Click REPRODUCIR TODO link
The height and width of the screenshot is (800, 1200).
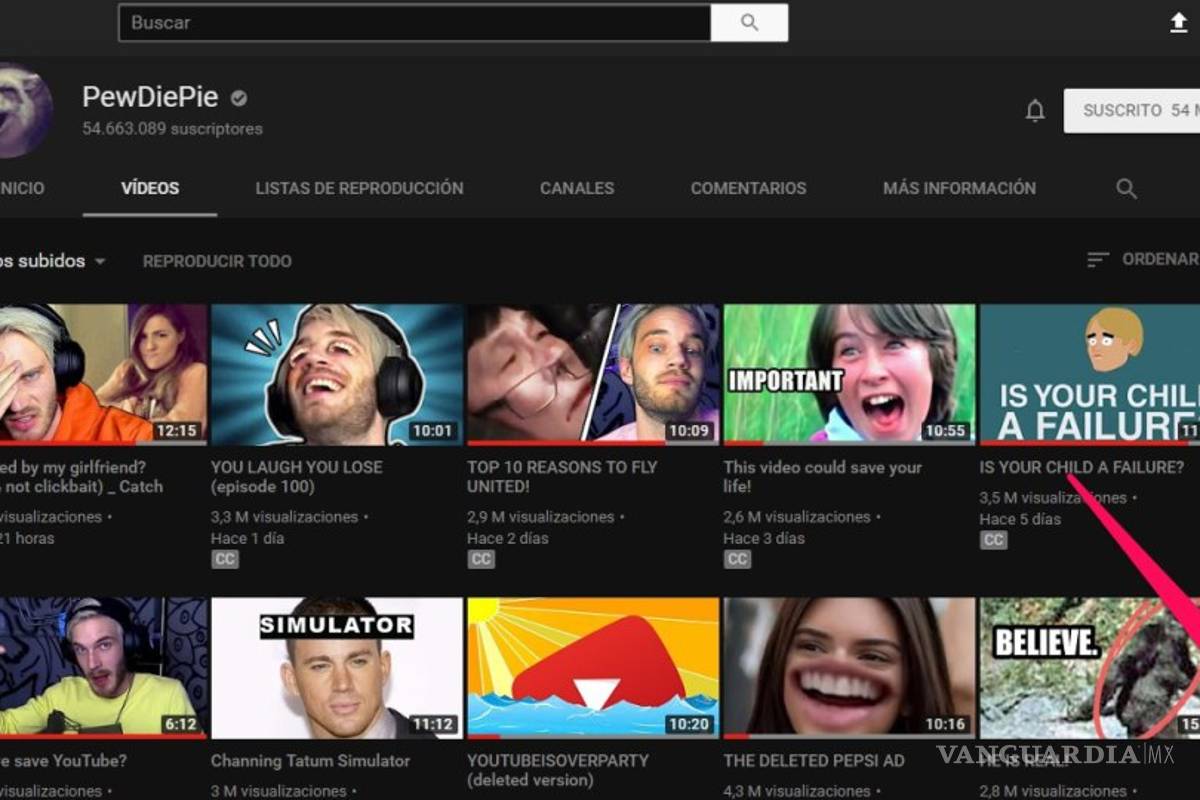(217, 261)
